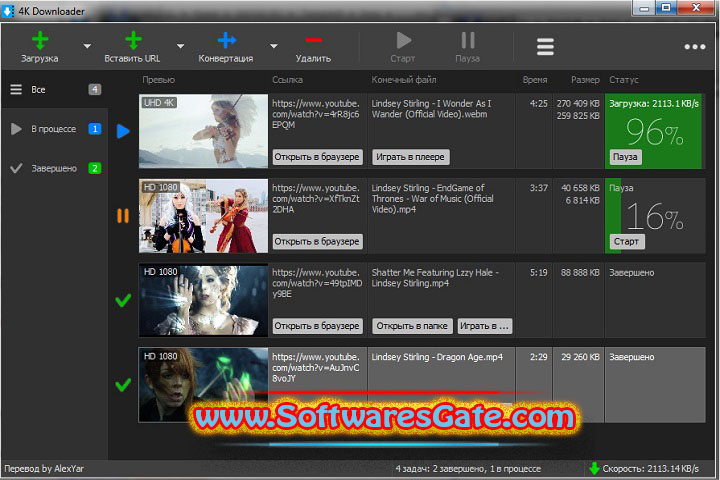The image size is (720, 480).
Task: Expand the Конвертация dropdown arrow
Action: click(274, 46)
